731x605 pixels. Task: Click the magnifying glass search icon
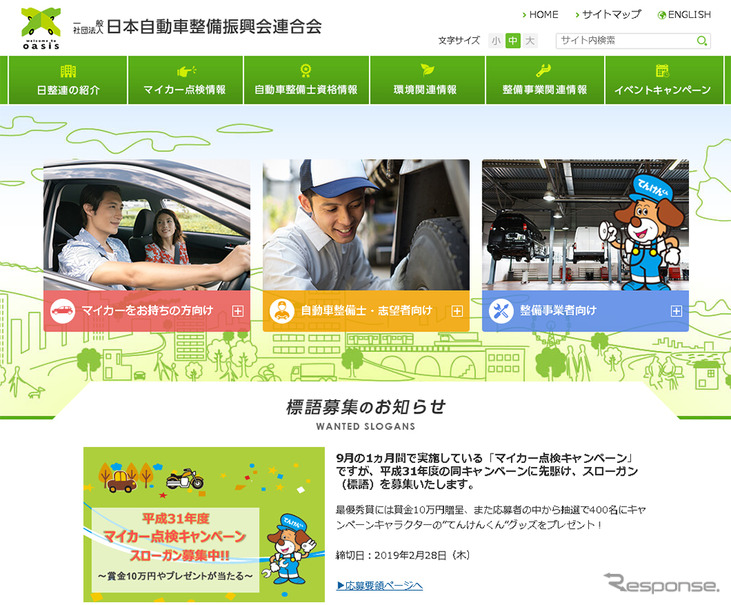click(x=702, y=41)
